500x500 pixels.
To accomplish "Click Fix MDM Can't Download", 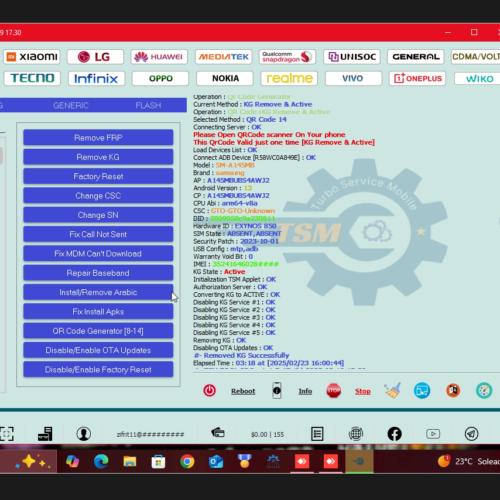I will click(x=98, y=253).
